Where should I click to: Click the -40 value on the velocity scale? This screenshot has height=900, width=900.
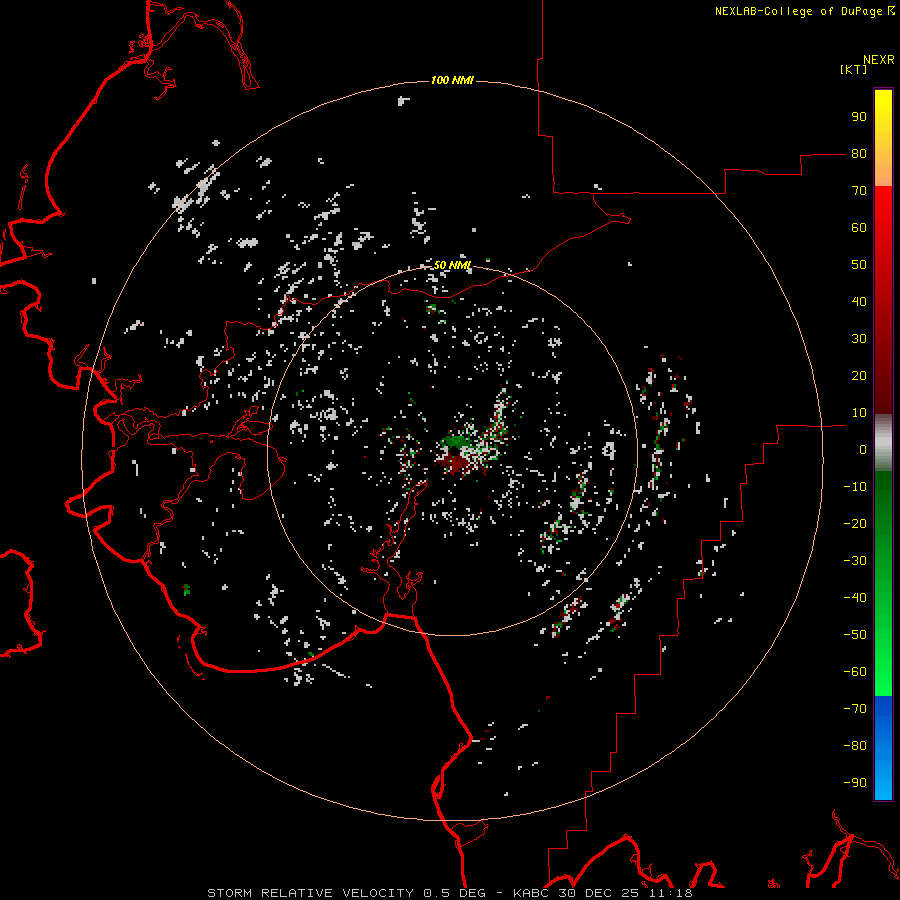tap(855, 598)
